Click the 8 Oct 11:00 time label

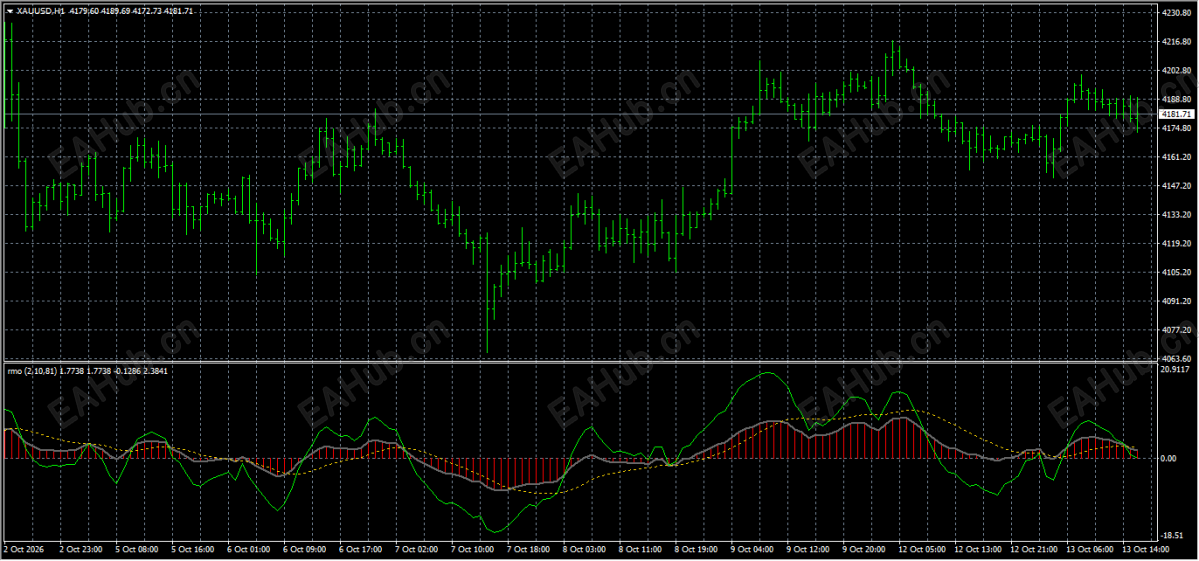pos(639,549)
